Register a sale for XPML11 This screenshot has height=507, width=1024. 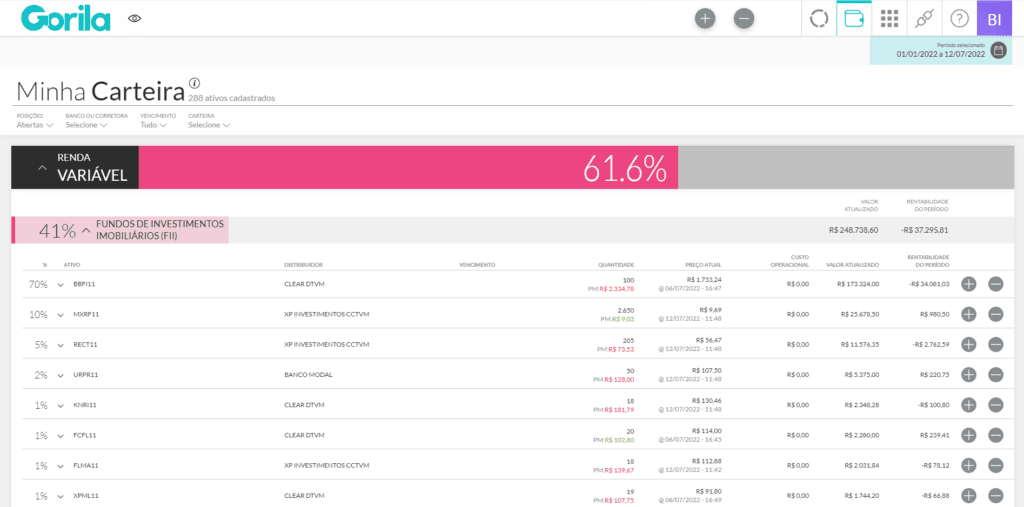pyautogui.click(x=995, y=495)
